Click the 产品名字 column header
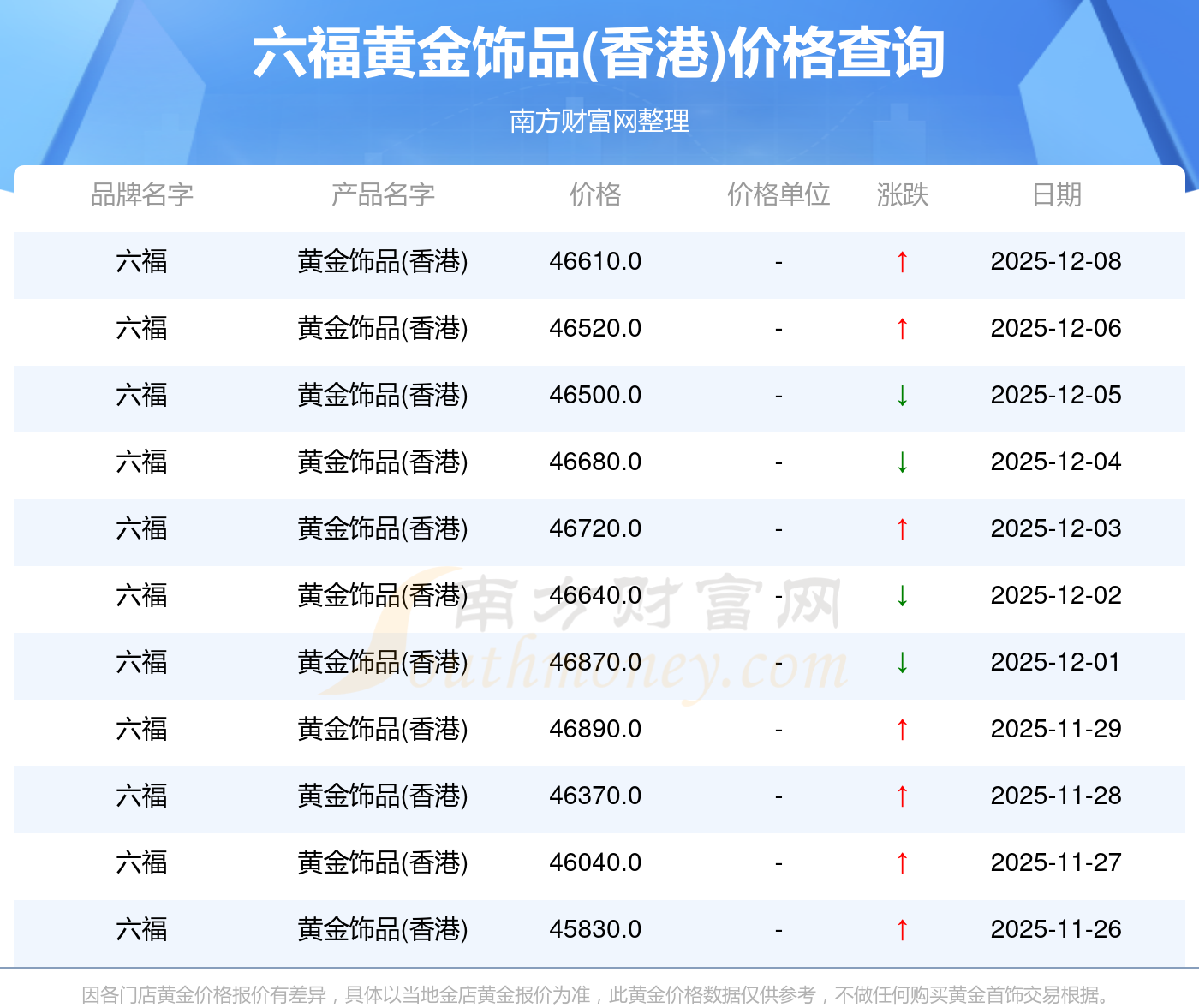The height and width of the screenshot is (1008, 1199). click(383, 195)
